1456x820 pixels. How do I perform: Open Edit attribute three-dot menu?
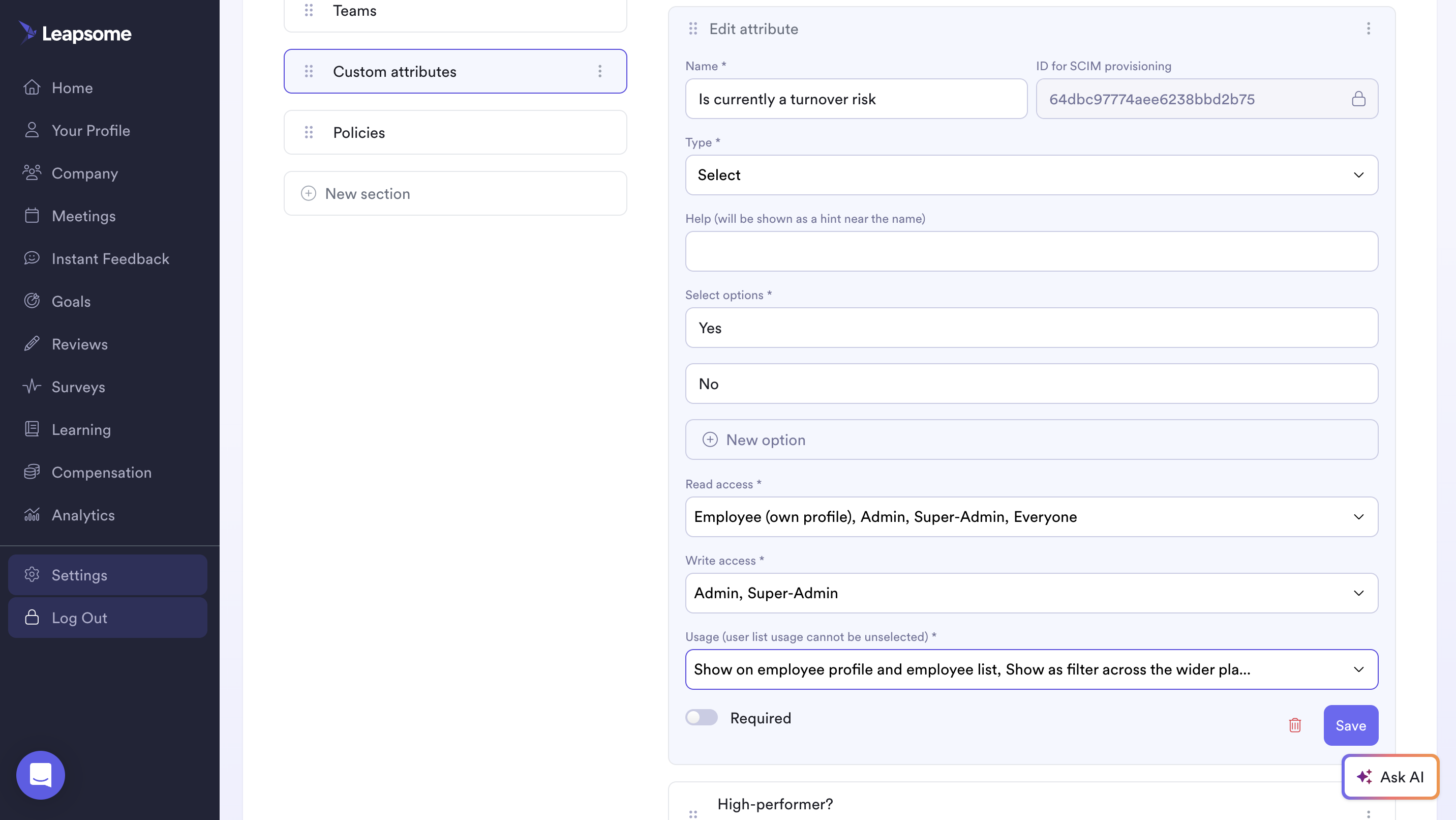pyautogui.click(x=1368, y=28)
